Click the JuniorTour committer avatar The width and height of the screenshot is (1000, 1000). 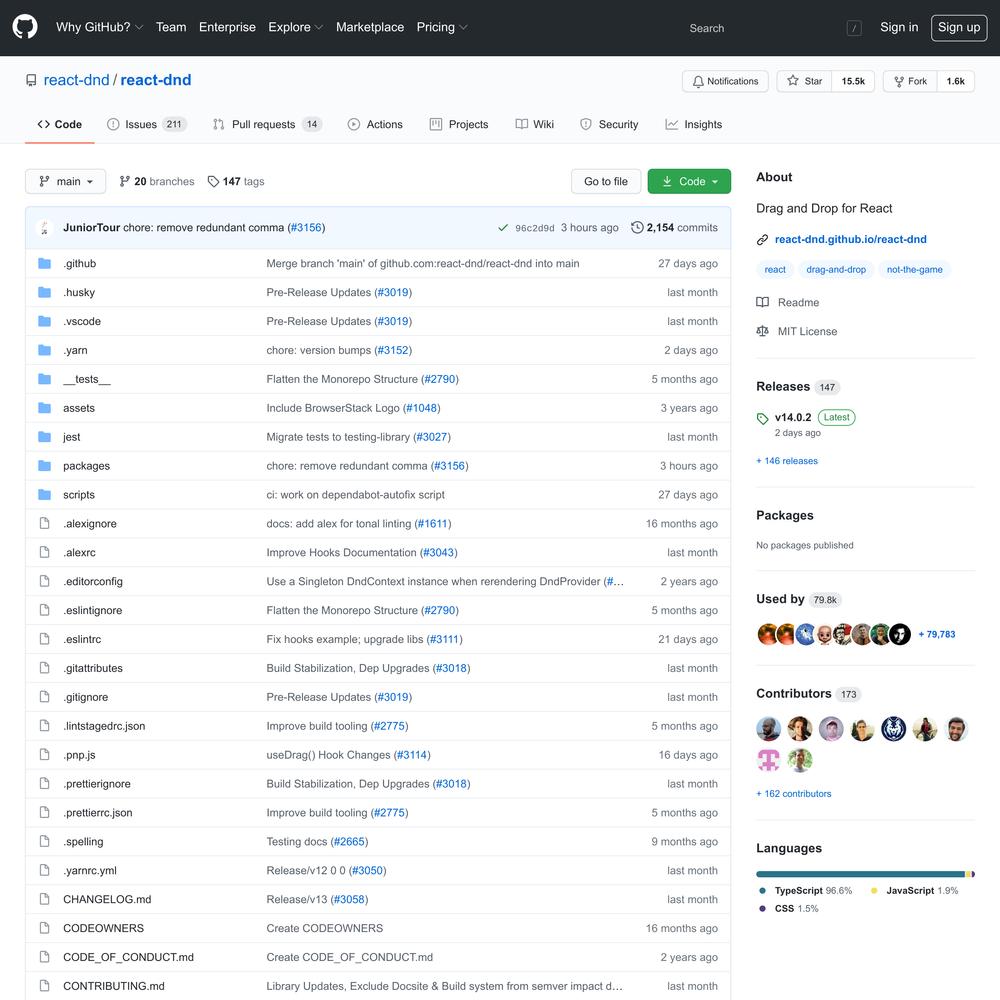coord(45,228)
